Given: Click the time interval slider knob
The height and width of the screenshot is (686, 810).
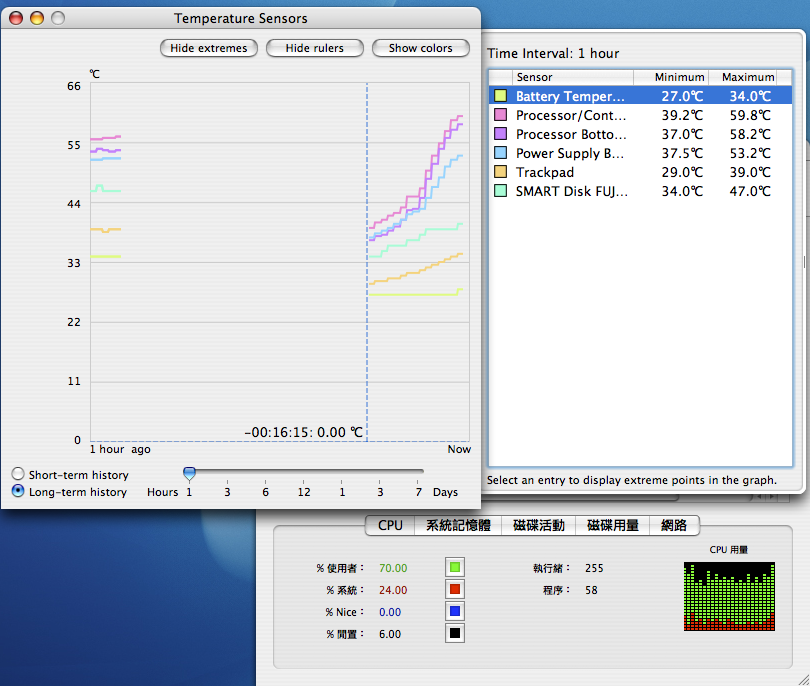Looking at the screenshot, I should pos(190,472).
